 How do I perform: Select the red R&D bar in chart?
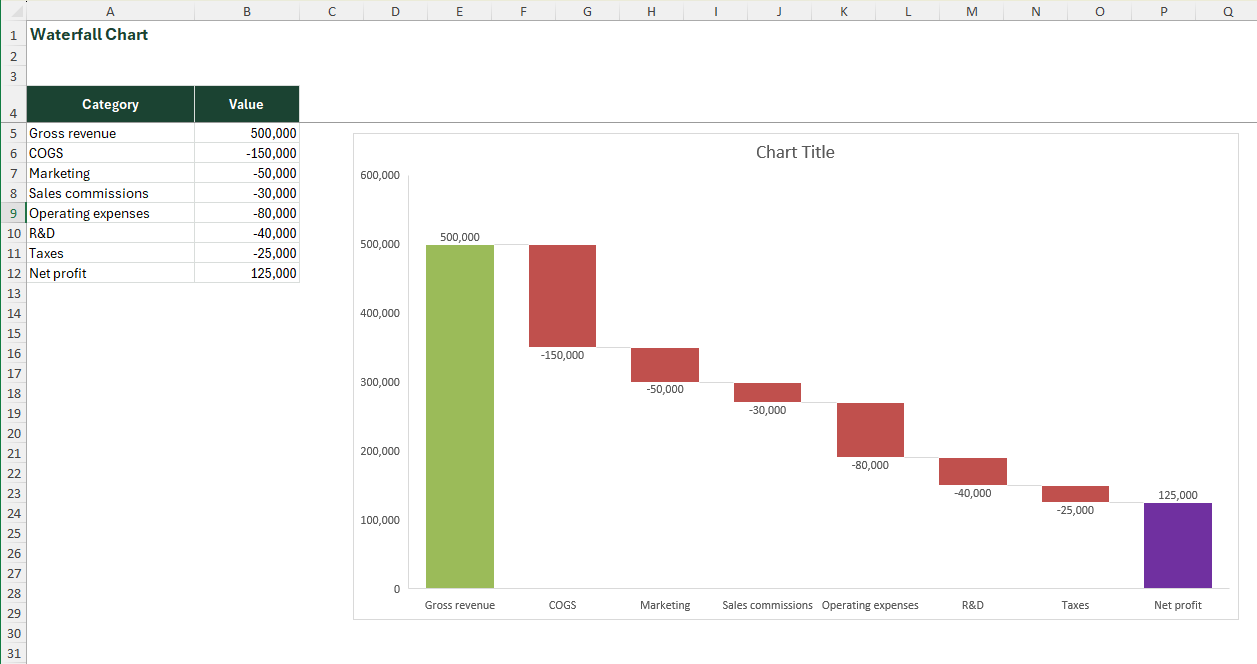[x=973, y=471]
